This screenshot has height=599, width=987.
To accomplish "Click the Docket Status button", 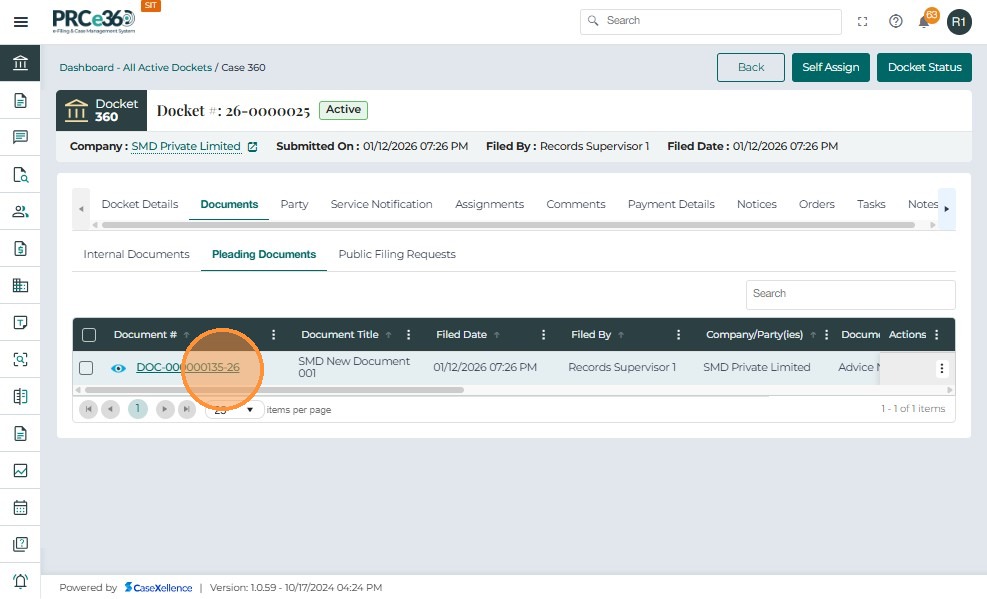I will [924, 67].
